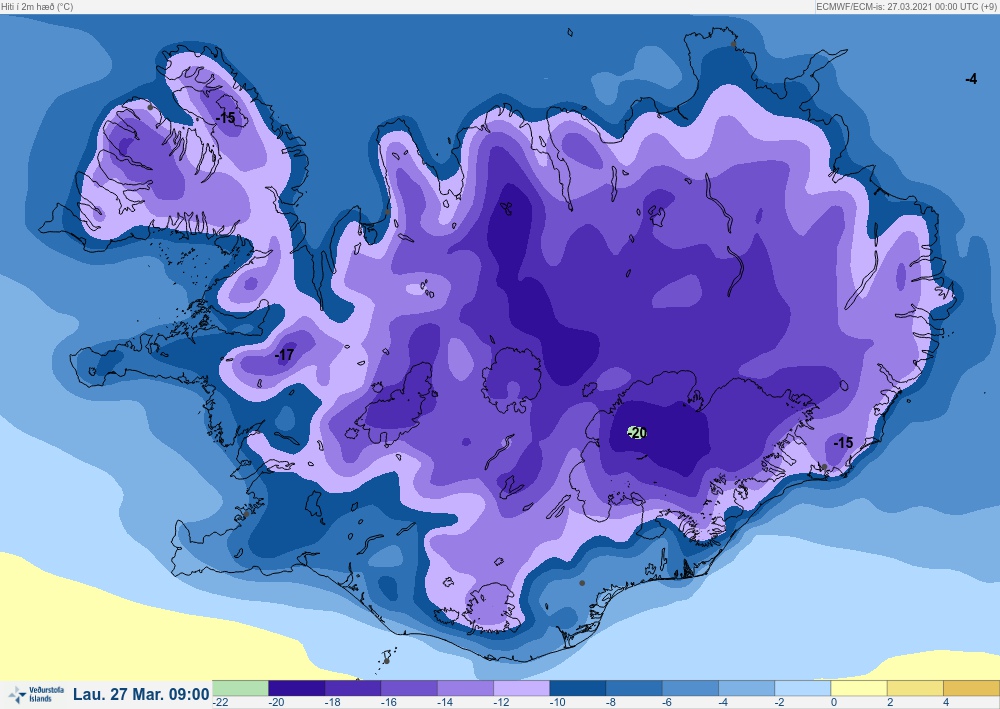This screenshot has height=709, width=1000.
Task: Click the -15 label near the southeast coast
Action: point(843,442)
